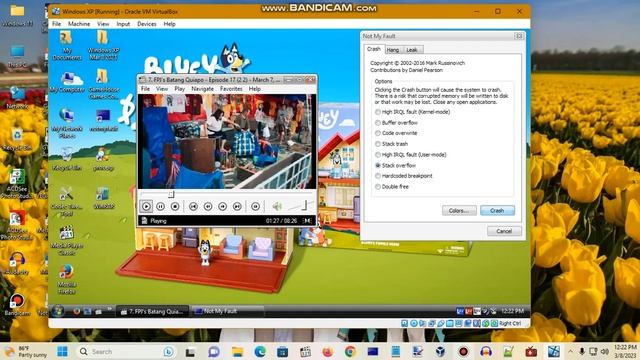Viewport: 640px width, 360px height.
Task: Open GameHouse Games folder on XP desktop
Action: pyautogui.click(x=103, y=84)
